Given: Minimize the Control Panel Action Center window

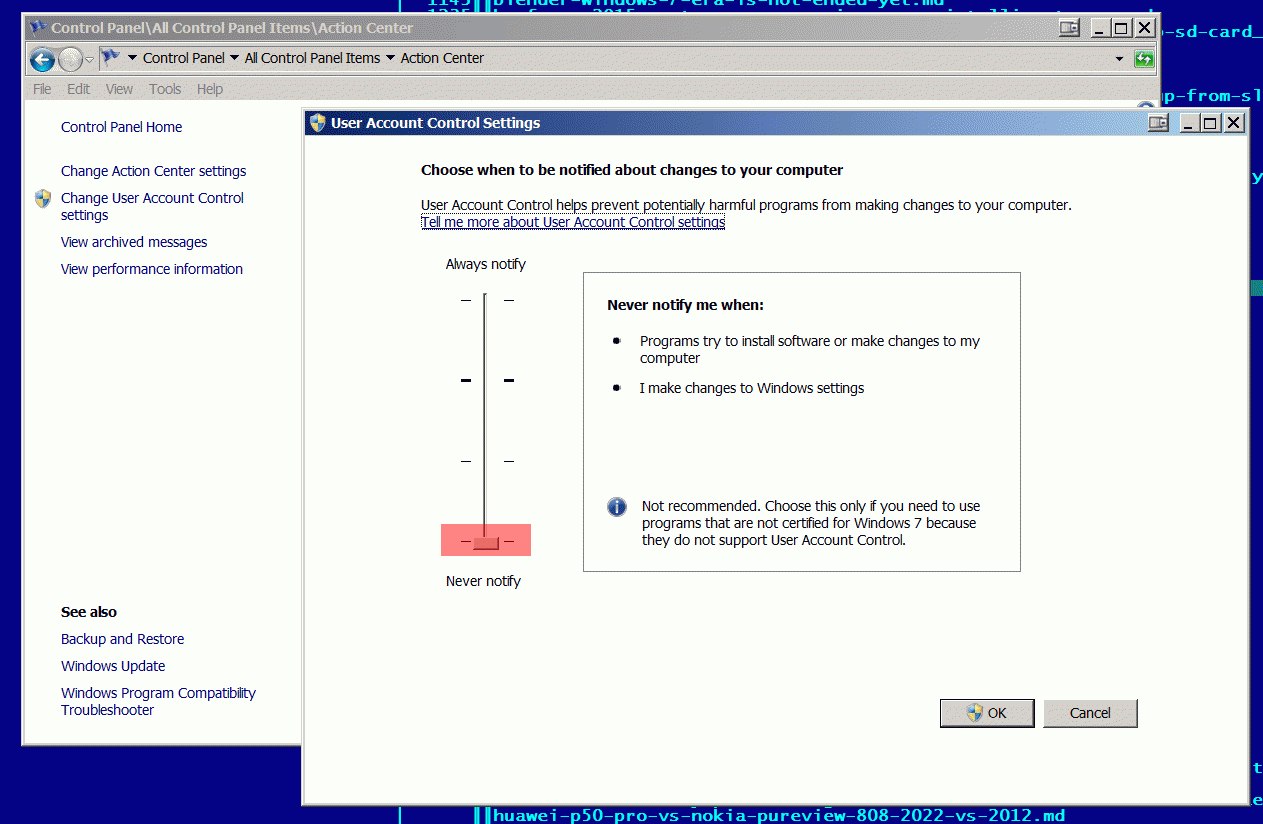Looking at the screenshot, I should [1099, 28].
